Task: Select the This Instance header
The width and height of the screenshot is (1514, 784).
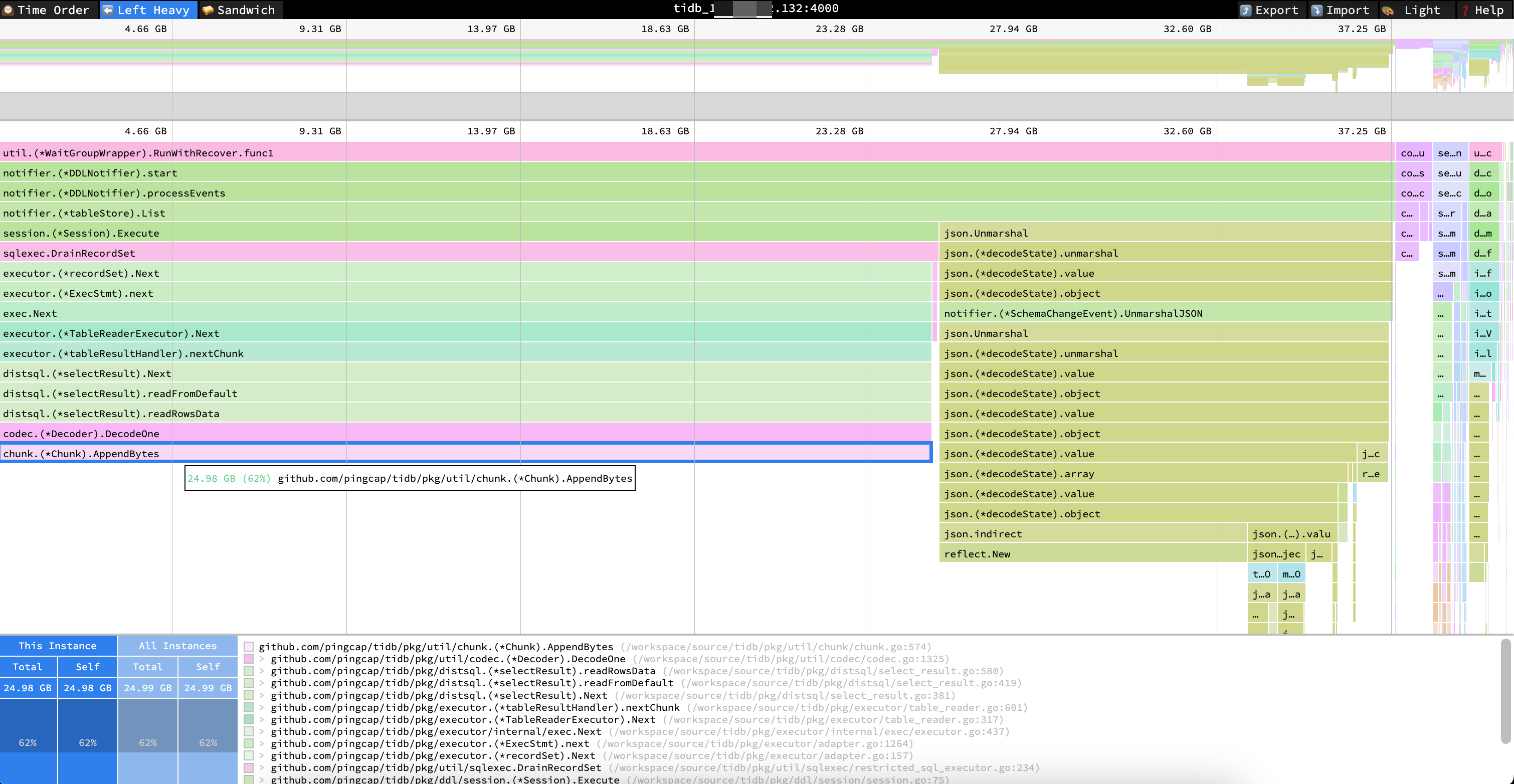Action: coord(58,645)
